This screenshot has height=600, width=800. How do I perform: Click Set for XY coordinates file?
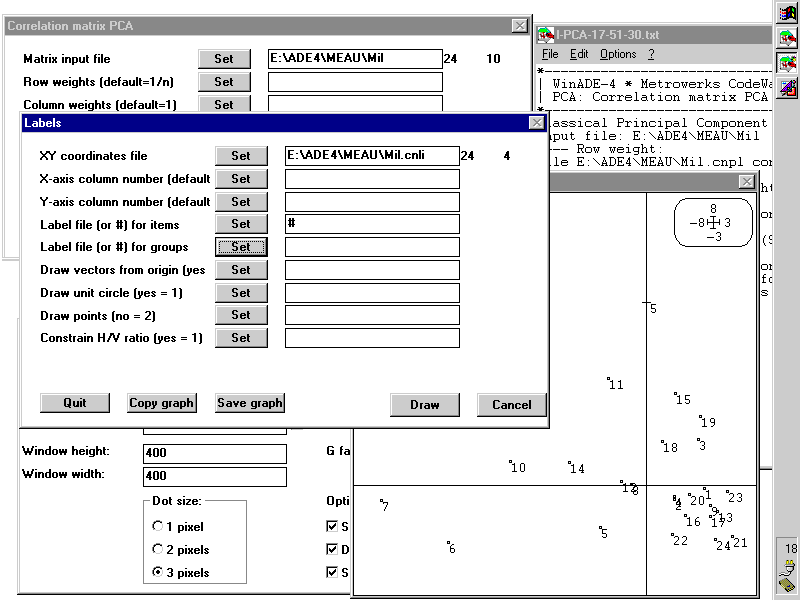241,155
